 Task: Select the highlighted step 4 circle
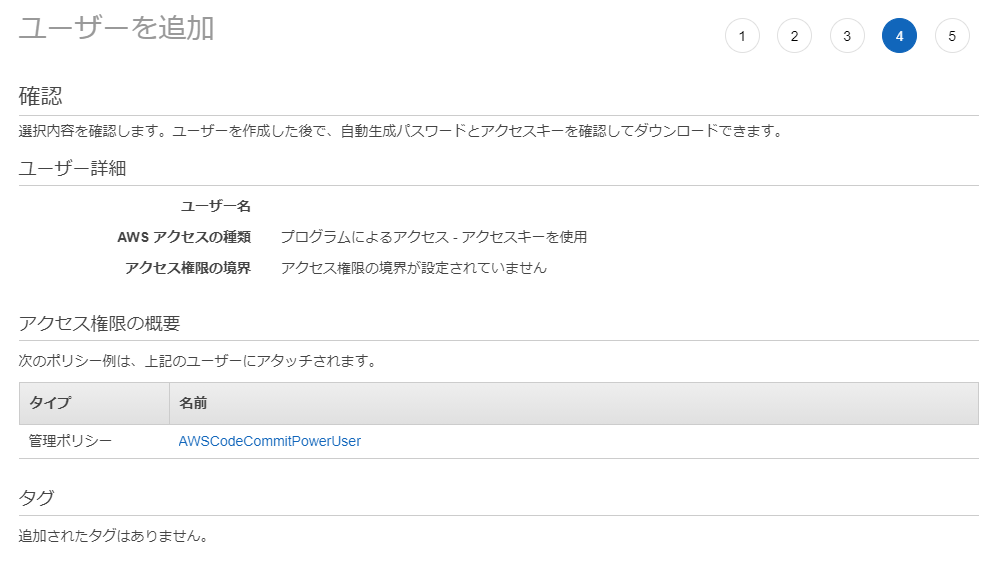coord(899,36)
